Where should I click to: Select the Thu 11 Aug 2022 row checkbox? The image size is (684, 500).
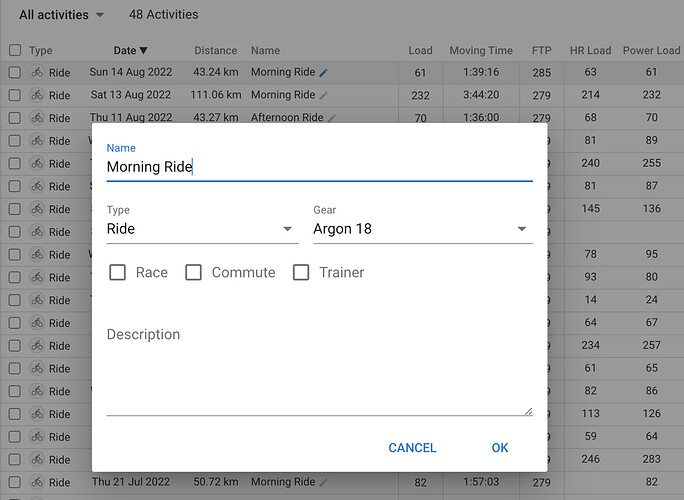tap(15, 118)
